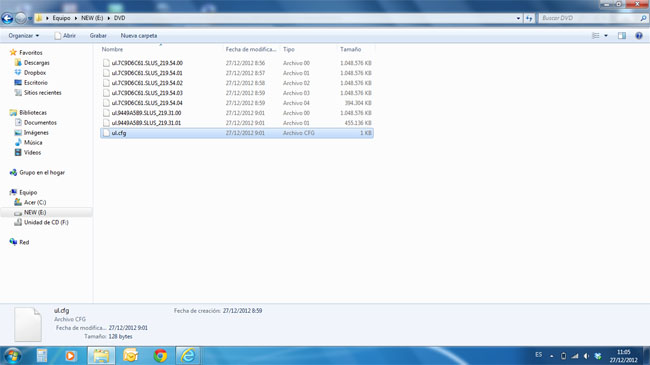The height and width of the screenshot is (365, 650).
Task: Open the address bar history dropdown arrow
Action: click(518, 18)
